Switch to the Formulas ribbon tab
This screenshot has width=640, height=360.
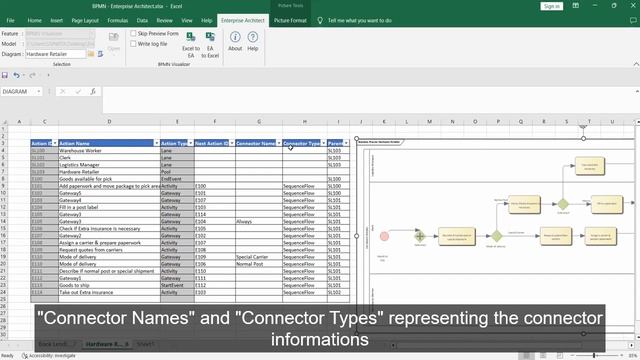(x=118, y=20)
